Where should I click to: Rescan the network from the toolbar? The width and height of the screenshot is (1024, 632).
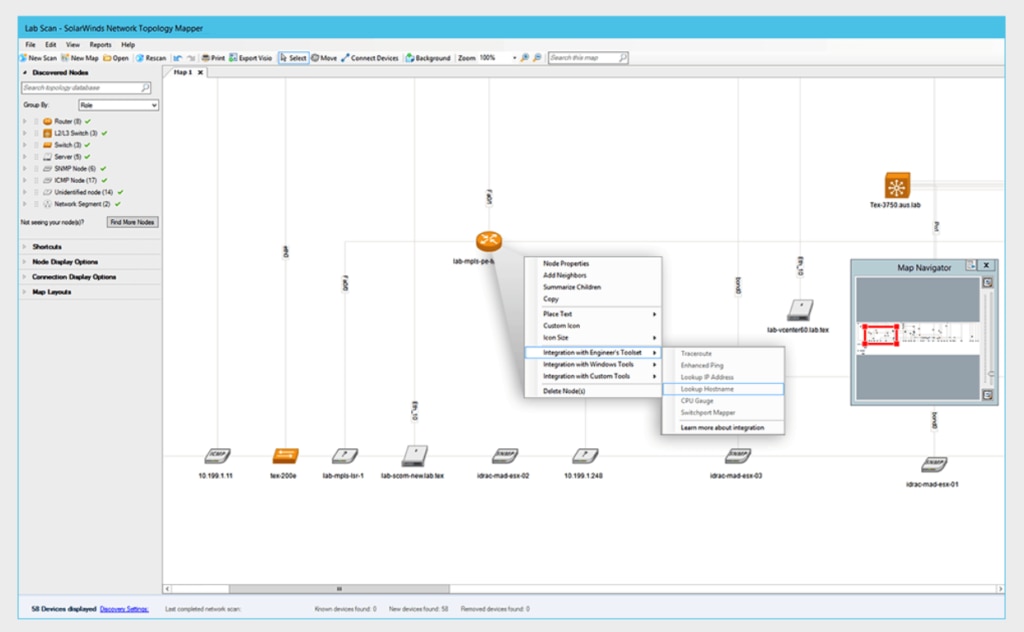[151, 58]
